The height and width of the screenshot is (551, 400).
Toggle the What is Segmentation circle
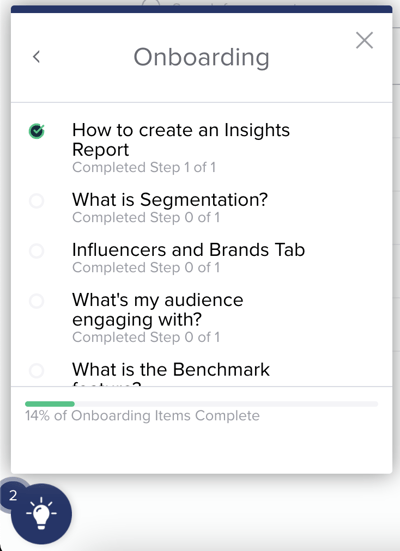pos(37,201)
